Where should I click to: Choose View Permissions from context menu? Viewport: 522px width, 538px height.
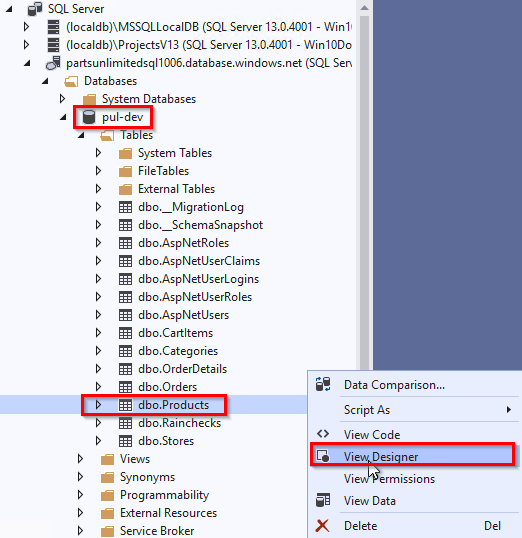[x=389, y=479]
